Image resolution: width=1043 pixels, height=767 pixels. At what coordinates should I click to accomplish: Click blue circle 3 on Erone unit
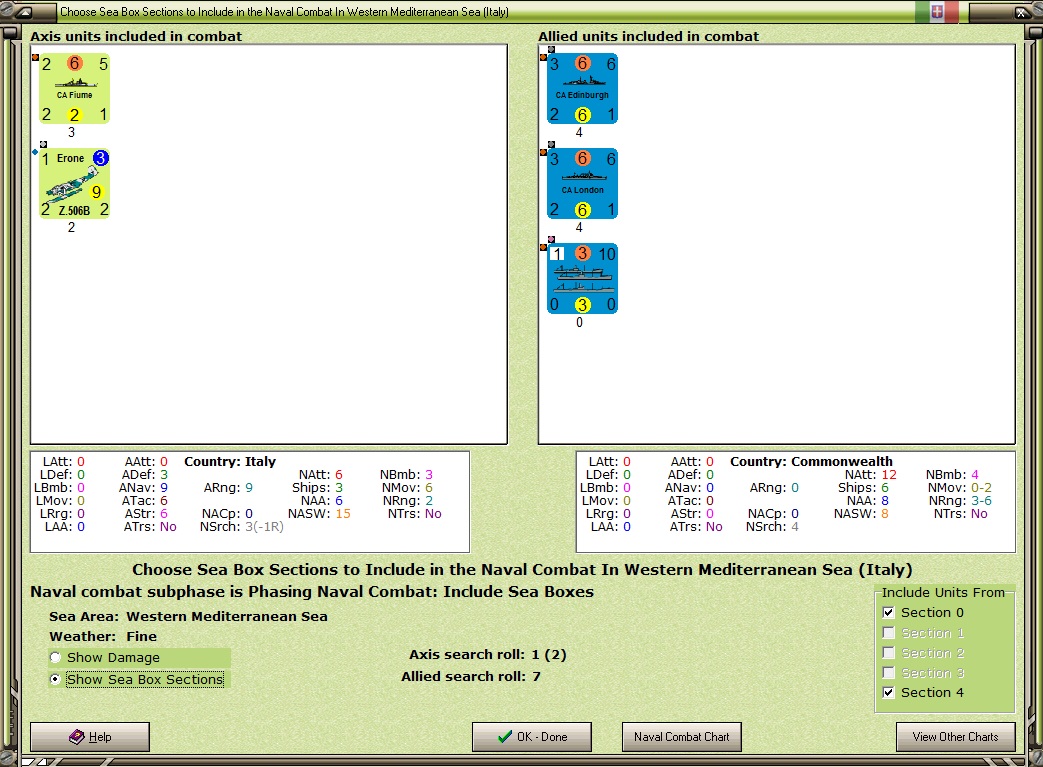100,158
